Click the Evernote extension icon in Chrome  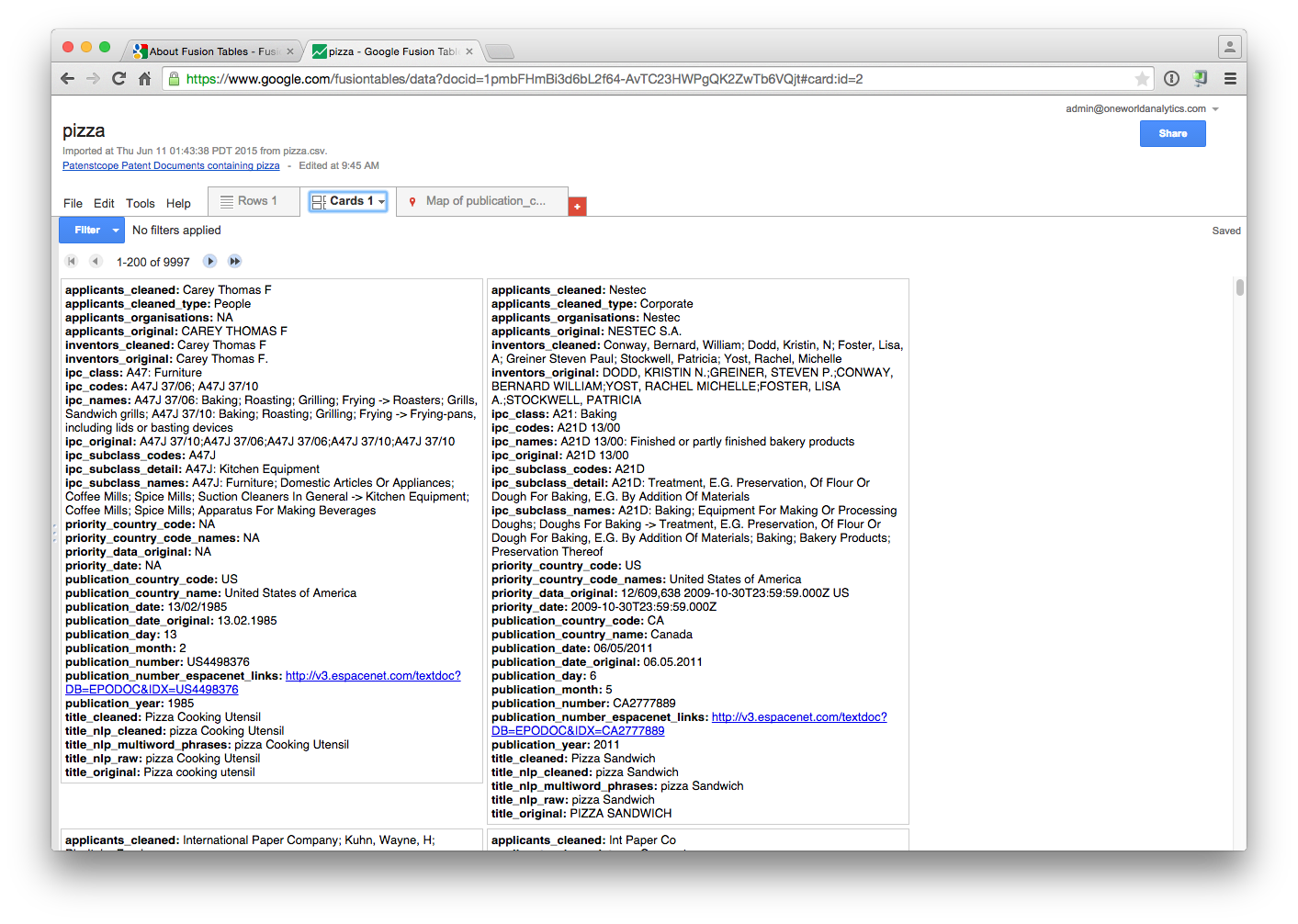pos(1200,79)
